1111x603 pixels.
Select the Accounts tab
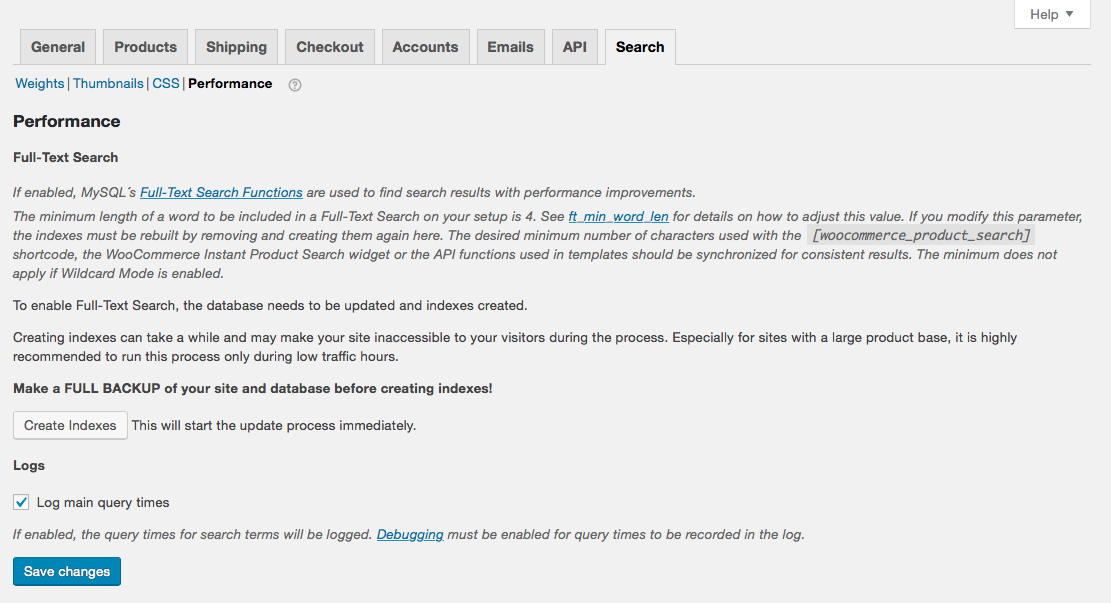pyautogui.click(x=425, y=47)
